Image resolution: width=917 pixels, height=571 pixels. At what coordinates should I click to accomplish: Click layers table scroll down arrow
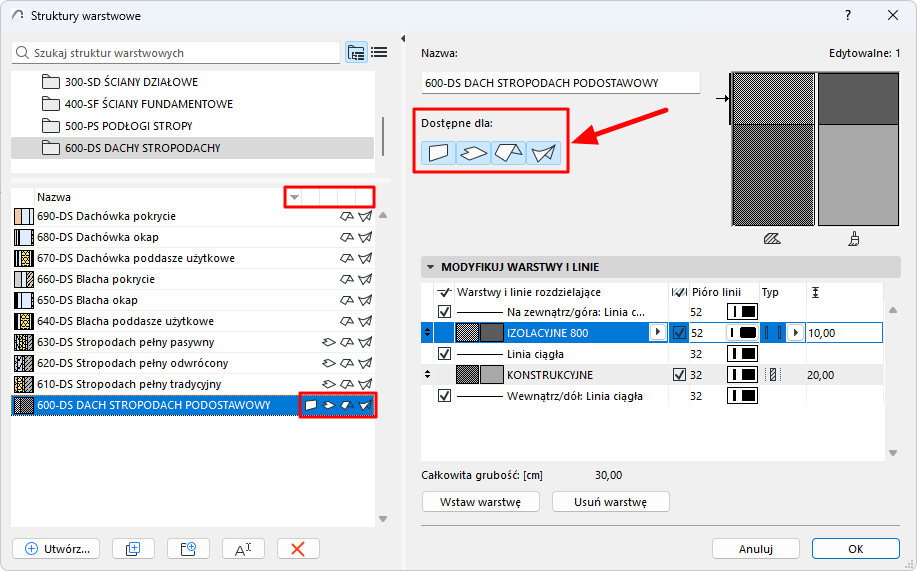892,453
